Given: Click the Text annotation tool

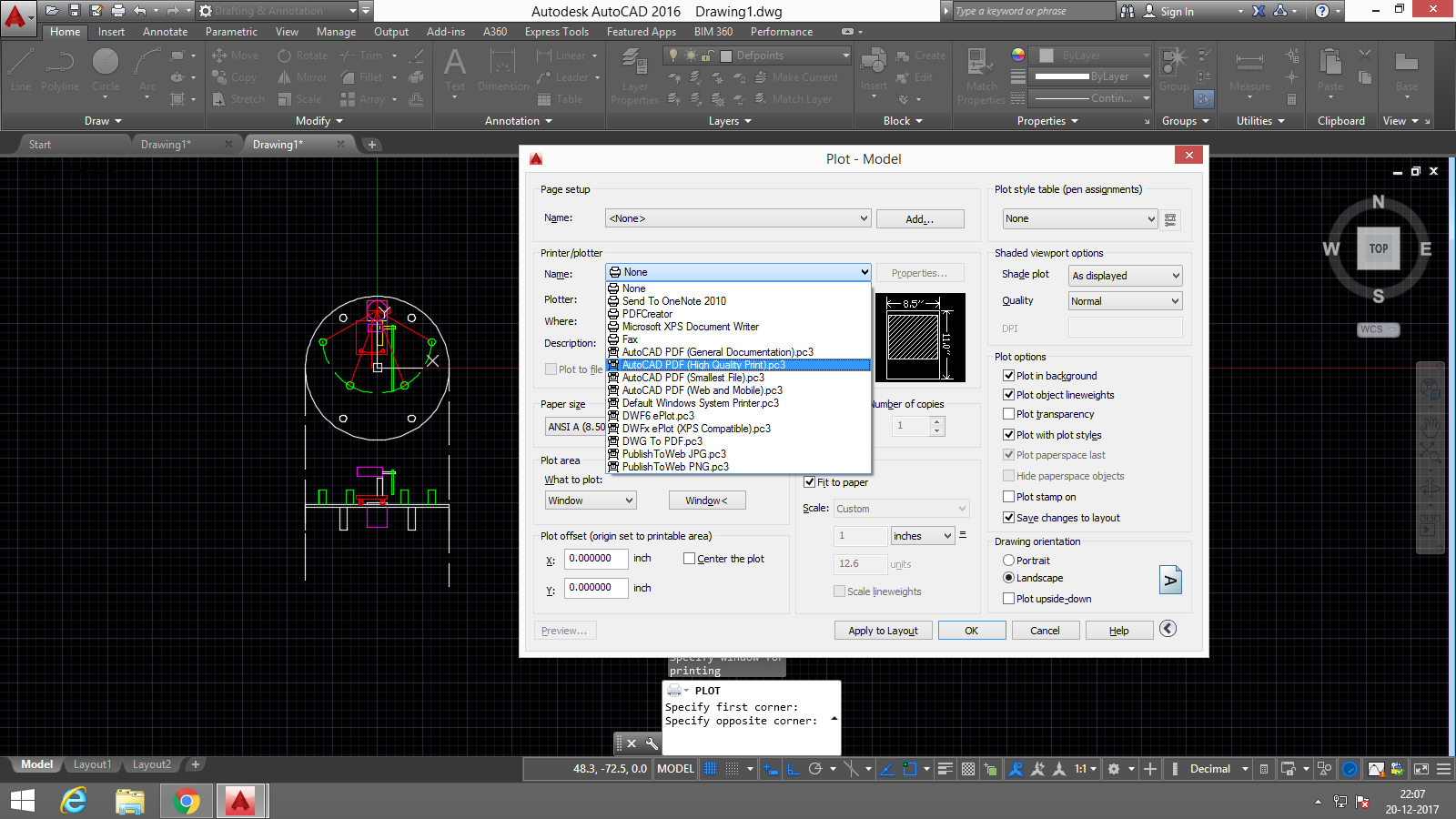Looking at the screenshot, I should pos(455,70).
